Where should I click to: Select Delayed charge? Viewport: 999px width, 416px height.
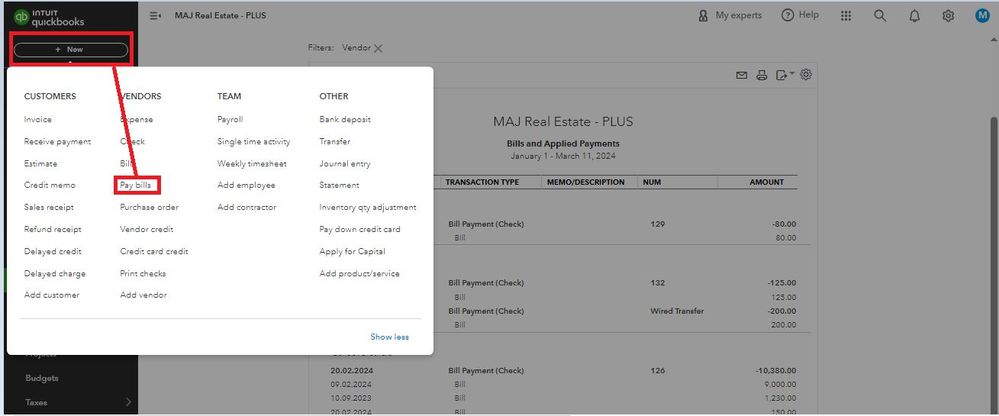[x=55, y=273]
